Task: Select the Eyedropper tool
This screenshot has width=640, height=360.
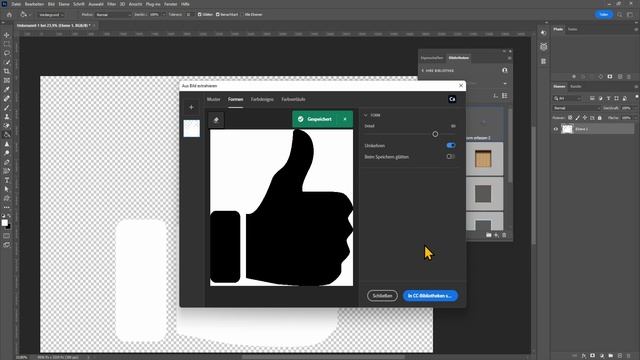Action: (7, 89)
